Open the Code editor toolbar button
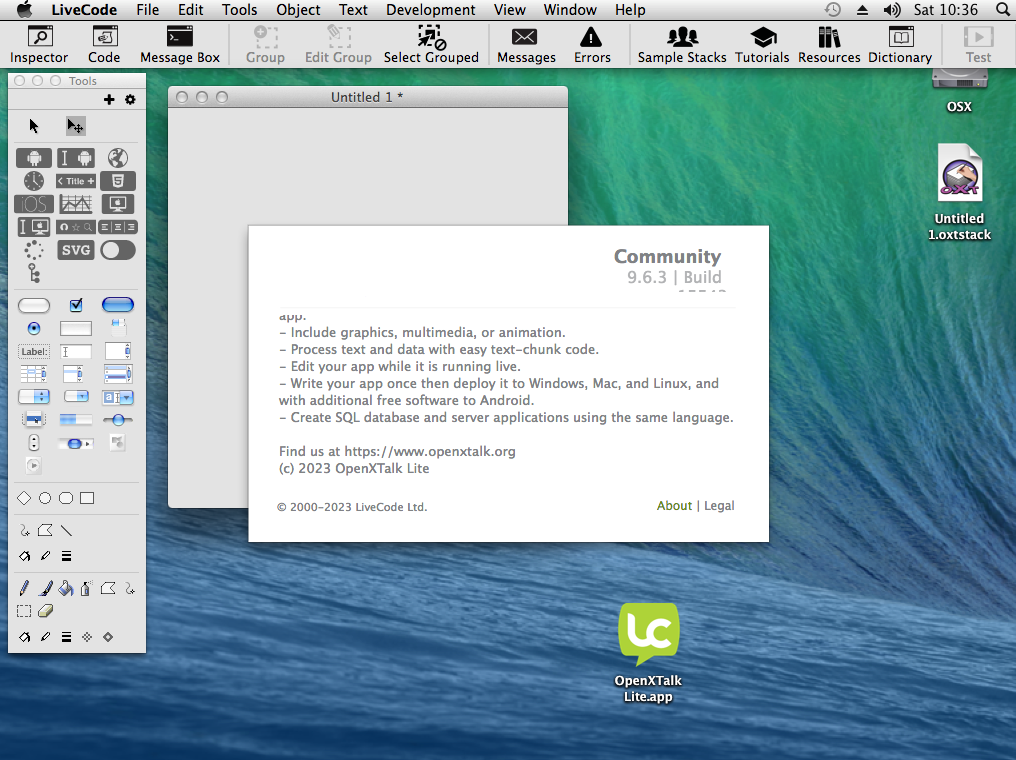 [x=104, y=45]
